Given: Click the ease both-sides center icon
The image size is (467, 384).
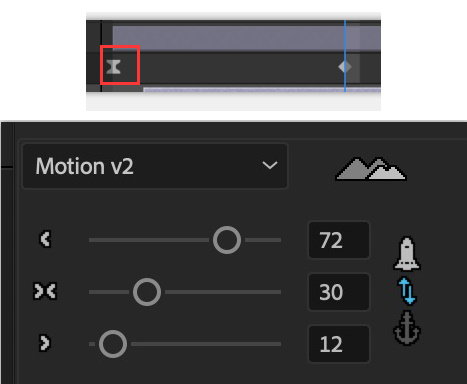Looking at the screenshot, I should [45, 291].
